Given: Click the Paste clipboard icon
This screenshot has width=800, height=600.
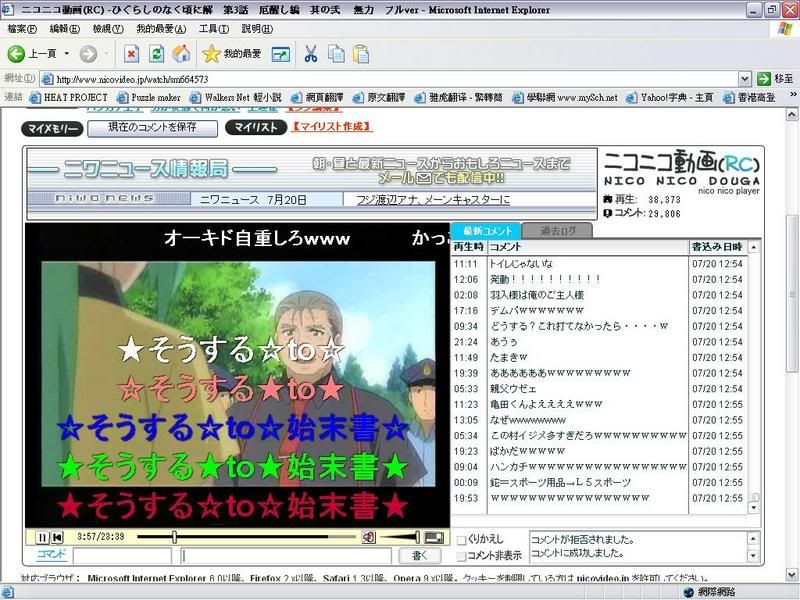Looking at the screenshot, I should coord(360,53).
